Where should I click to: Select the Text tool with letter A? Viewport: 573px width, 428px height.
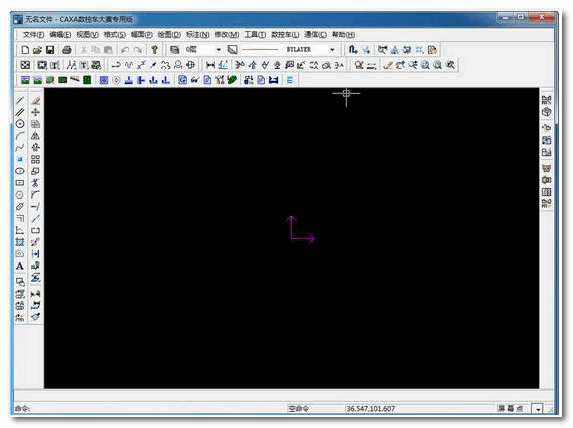click(20, 266)
